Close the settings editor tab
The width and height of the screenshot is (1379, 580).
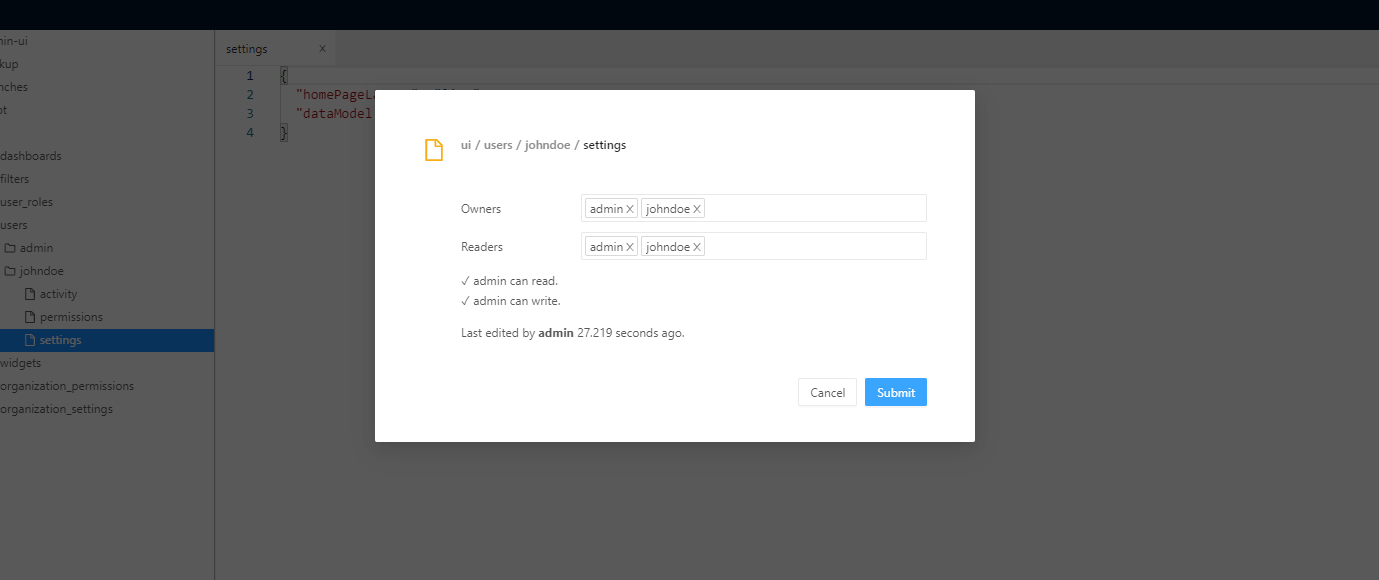pos(322,48)
